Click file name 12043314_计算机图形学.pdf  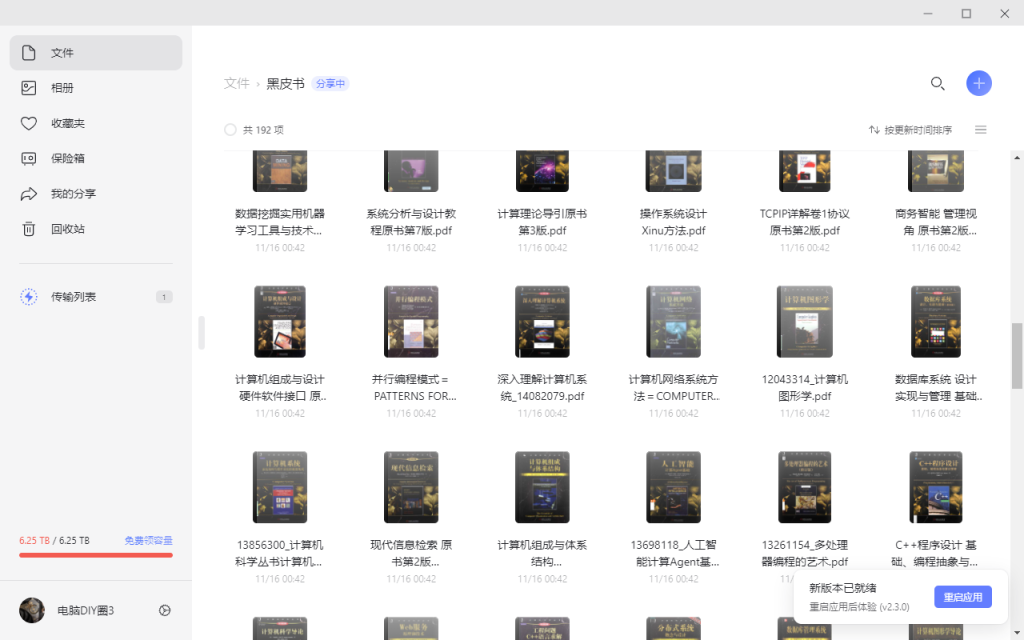805,388
